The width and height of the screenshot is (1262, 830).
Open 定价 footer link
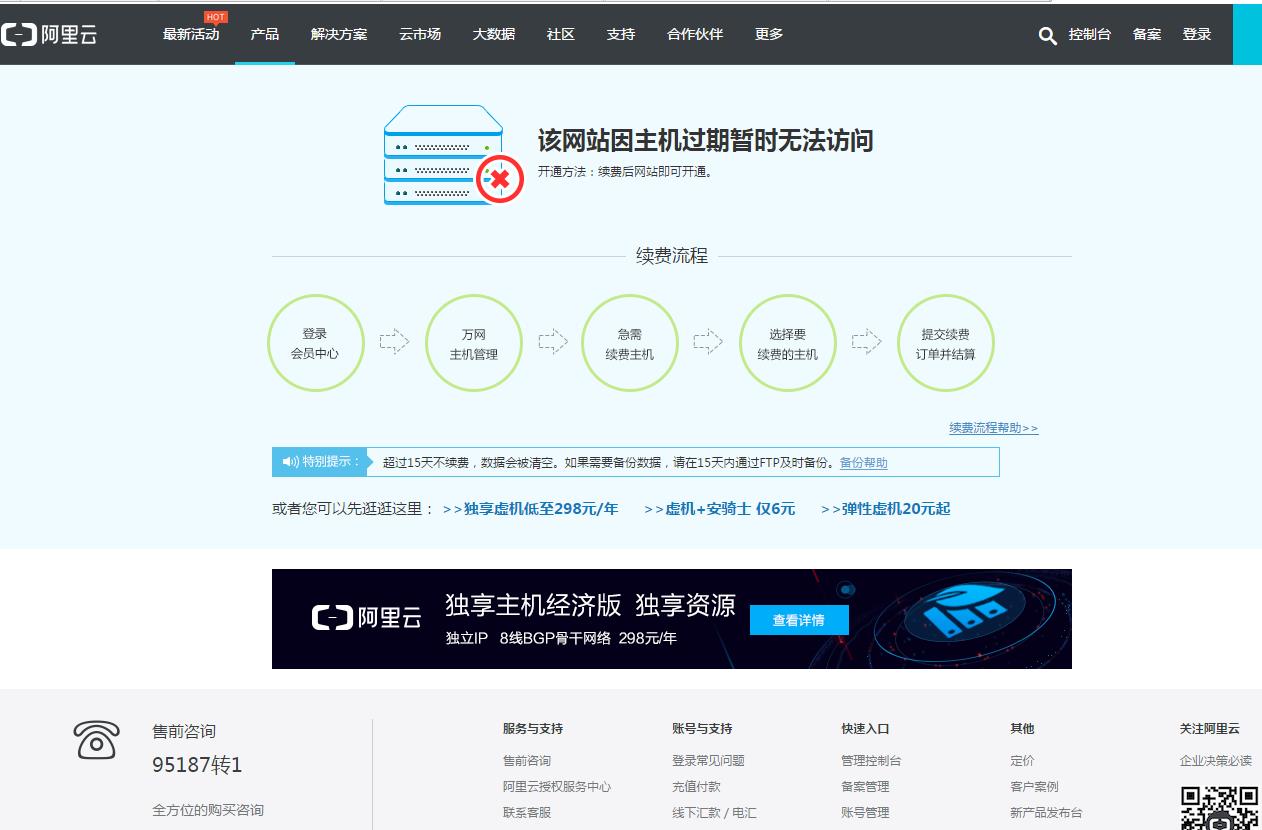pyautogui.click(x=1022, y=761)
